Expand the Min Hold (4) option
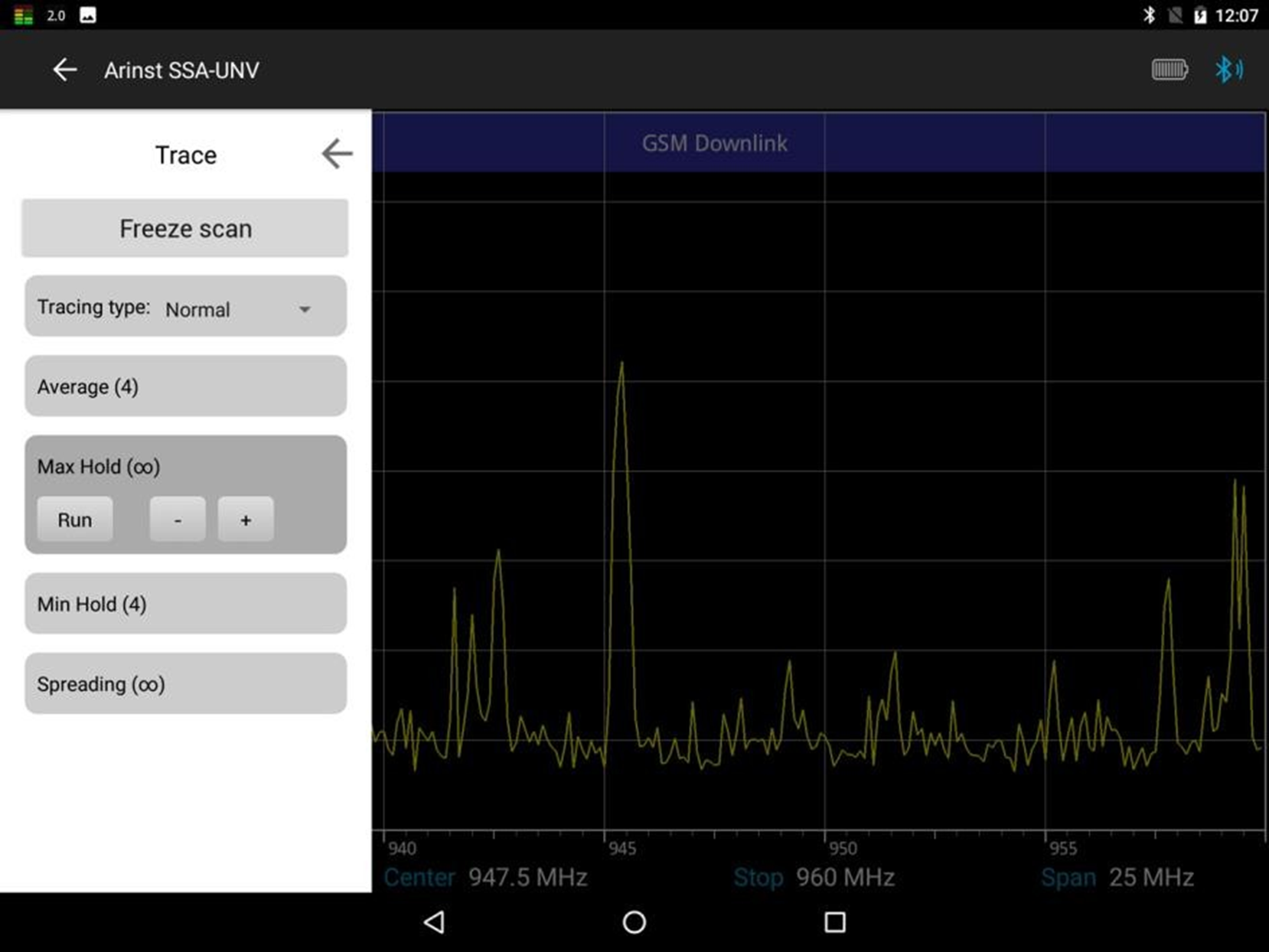1269x952 pixels. click(185, 604)
